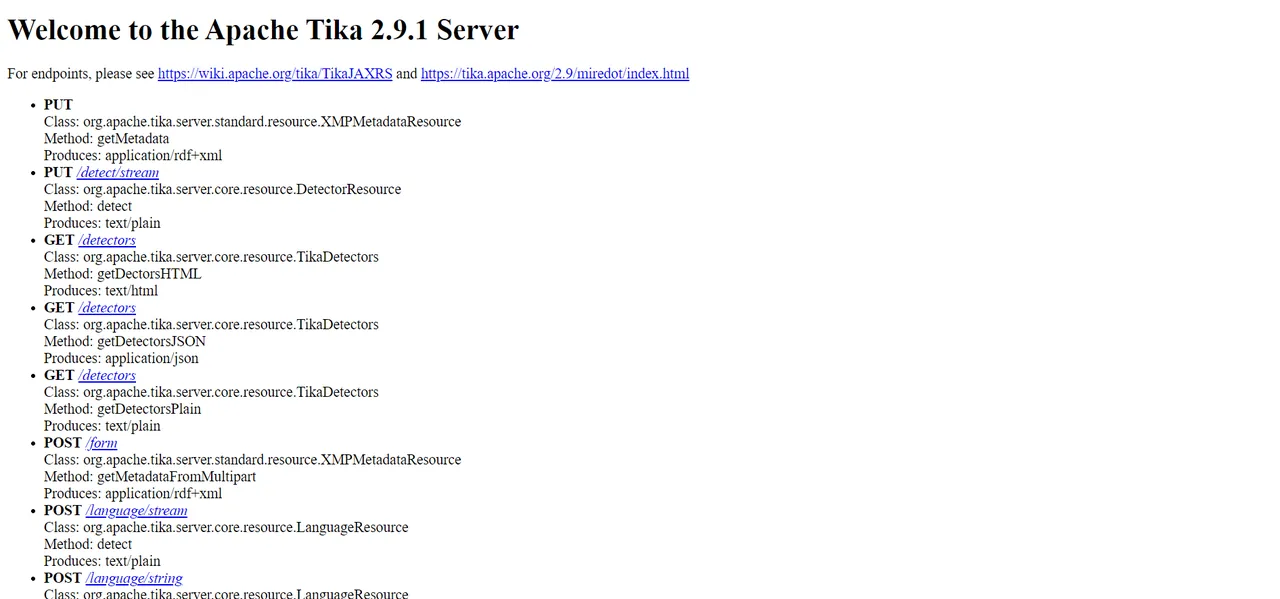Click the DetectorResource class line
Image resolution: width=1280 pixels, height=599 pixels.
click(222, 190)
